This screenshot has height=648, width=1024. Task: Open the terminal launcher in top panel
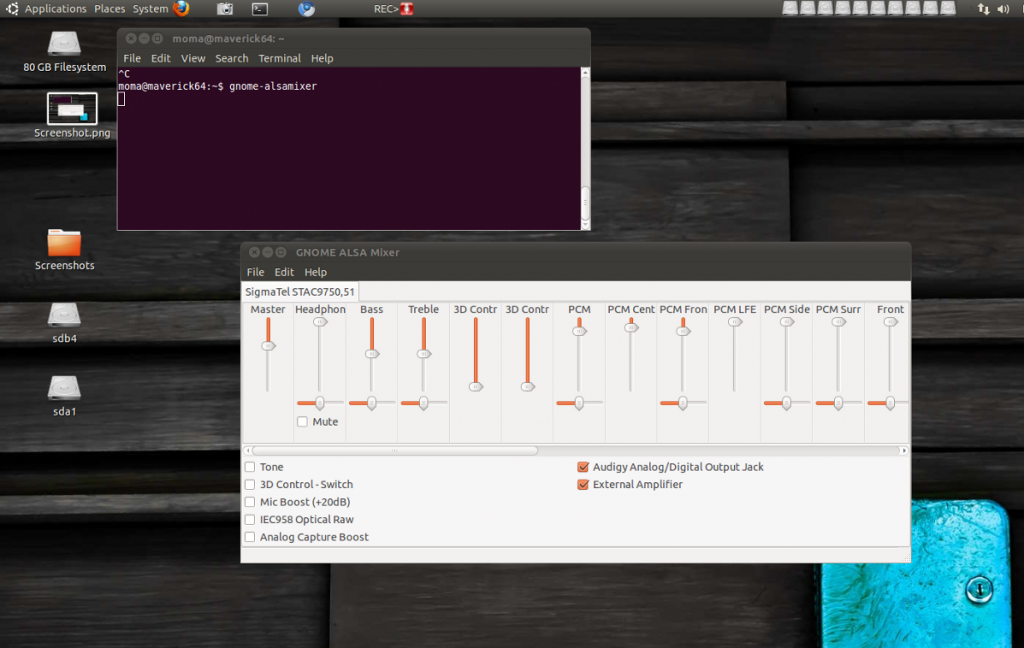coord(260,8)
